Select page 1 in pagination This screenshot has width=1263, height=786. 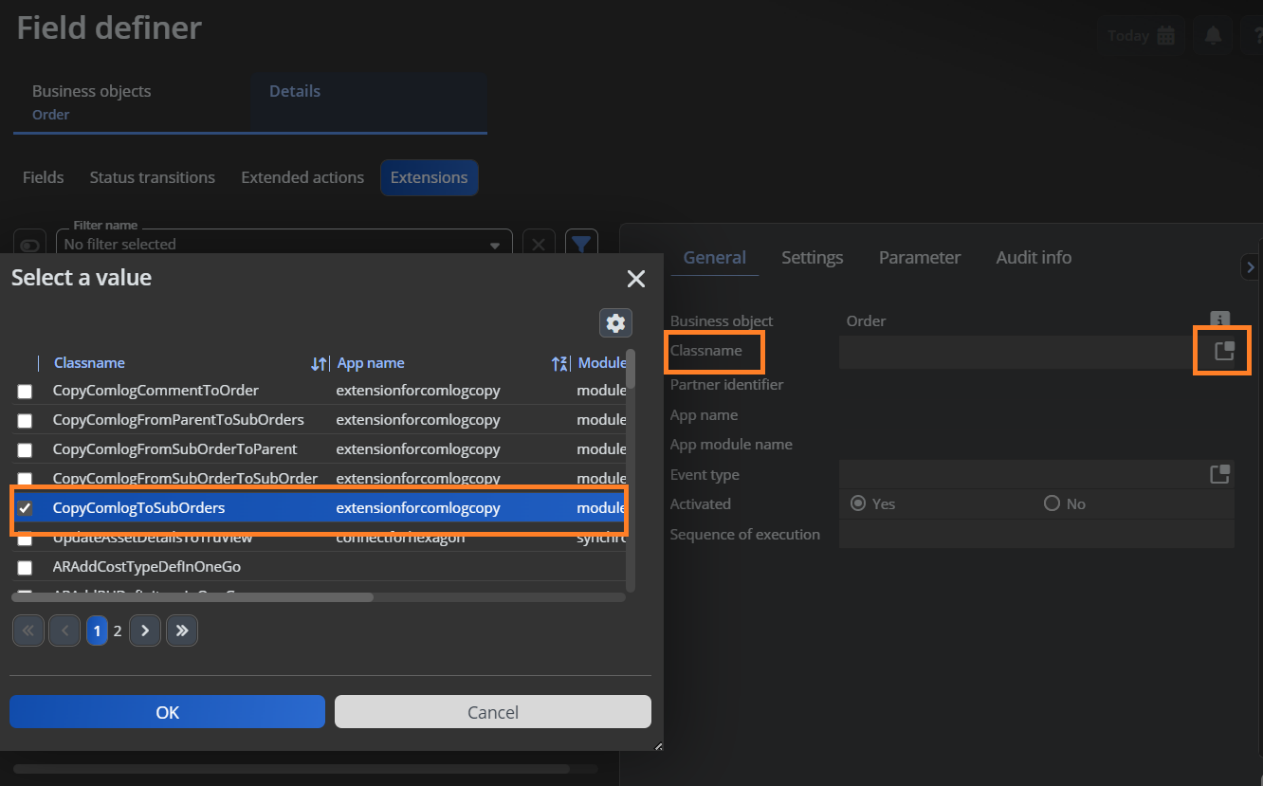[97, 630]
